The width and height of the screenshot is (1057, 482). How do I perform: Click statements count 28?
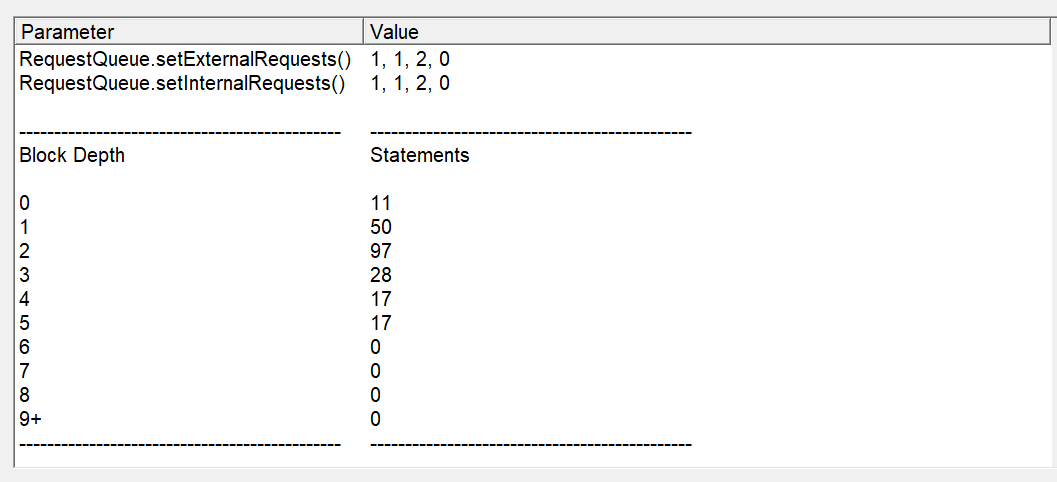pos(381,275)
